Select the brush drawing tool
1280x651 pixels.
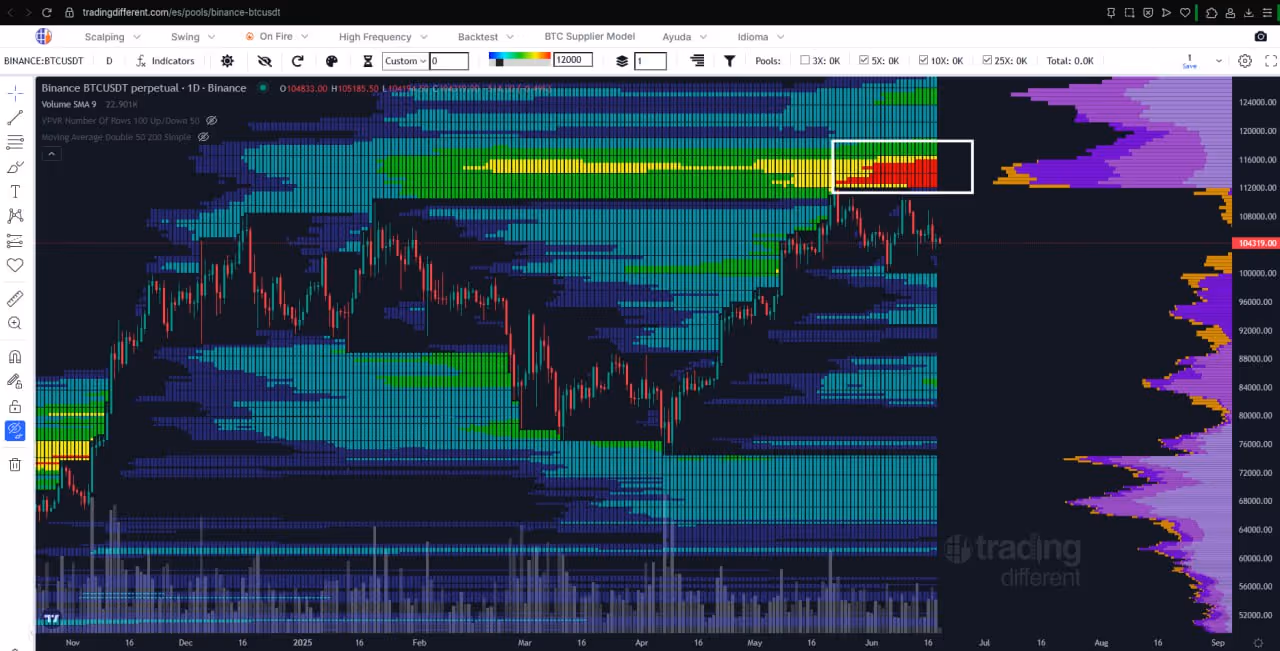pos(15,167)
